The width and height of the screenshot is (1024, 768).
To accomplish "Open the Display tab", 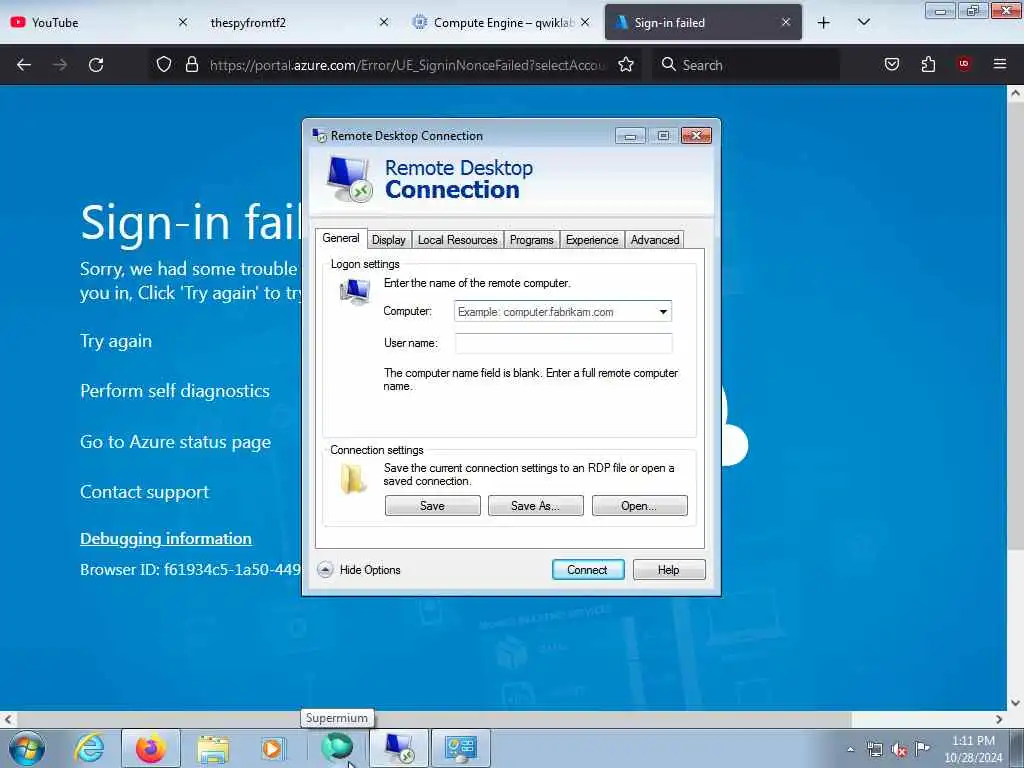I will pyautogui.click(x=389, y=240).
